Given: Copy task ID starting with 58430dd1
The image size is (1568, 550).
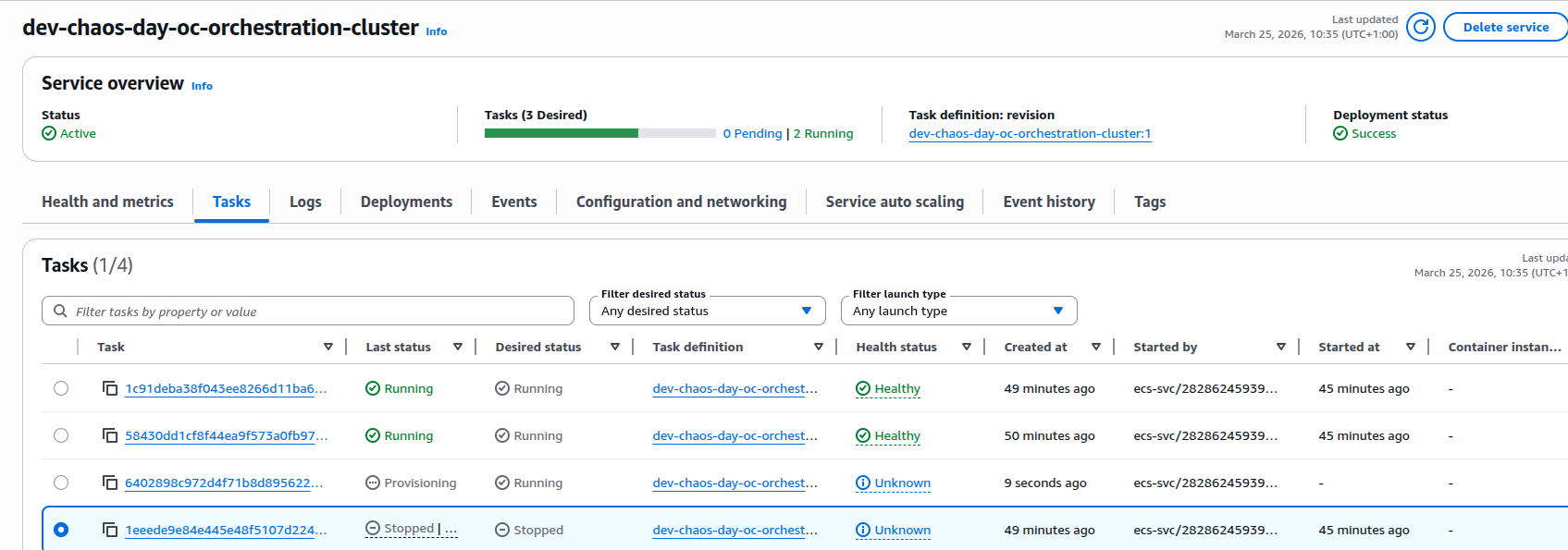Looking at the screenshot, I should pyautogui.click(x=110, y=435).
